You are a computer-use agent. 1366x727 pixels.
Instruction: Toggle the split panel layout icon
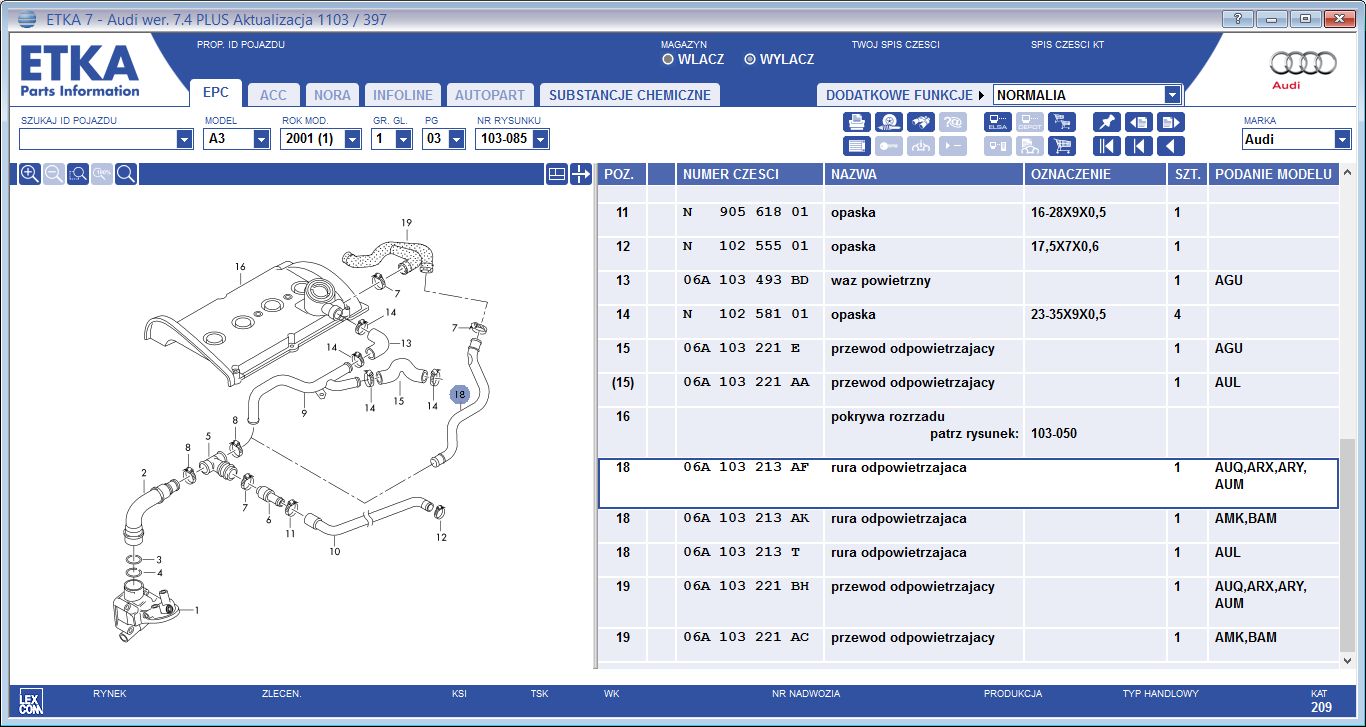[557, 174]
